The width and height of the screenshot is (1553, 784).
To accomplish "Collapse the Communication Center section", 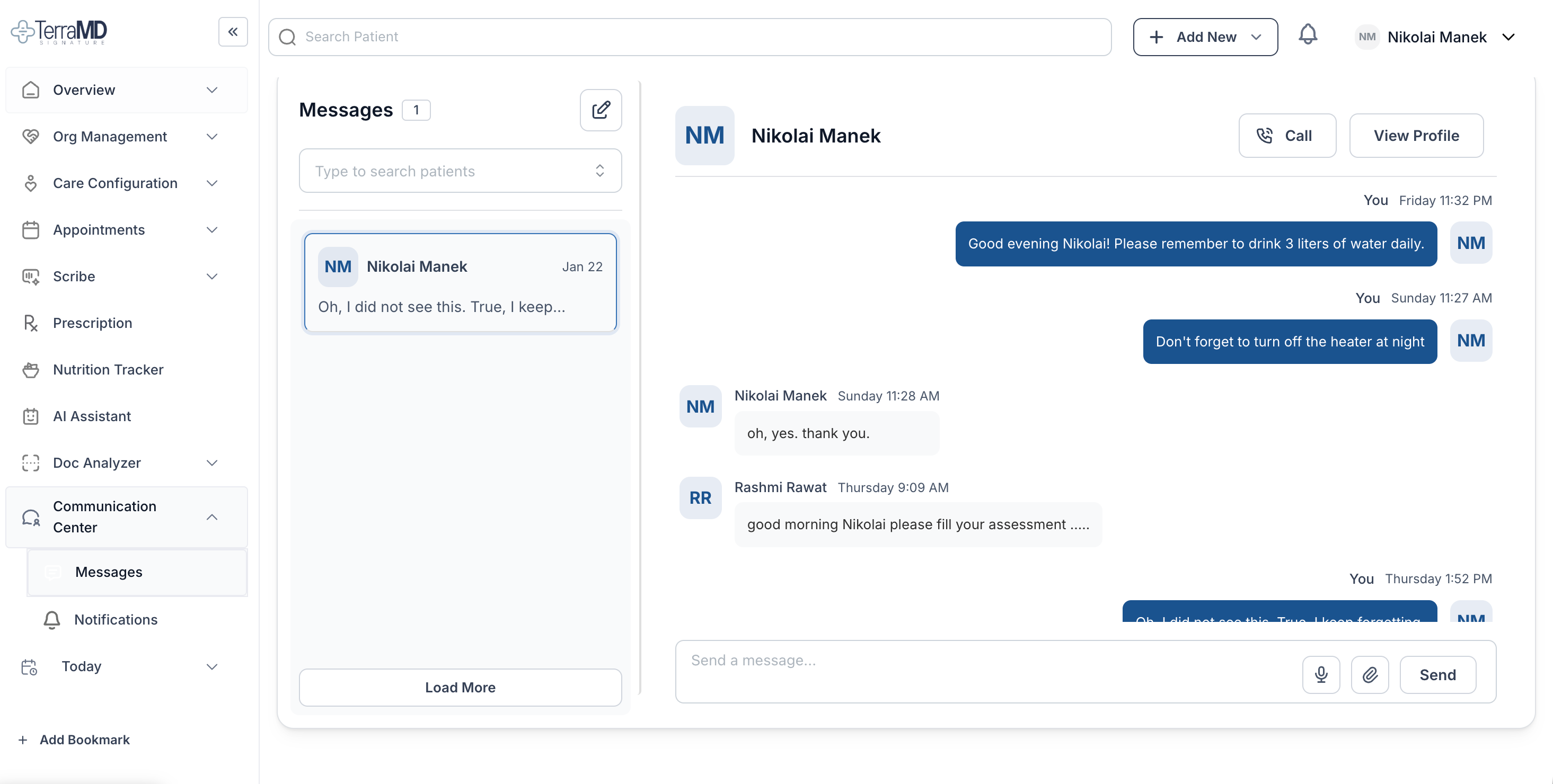I will click(211, 516).
